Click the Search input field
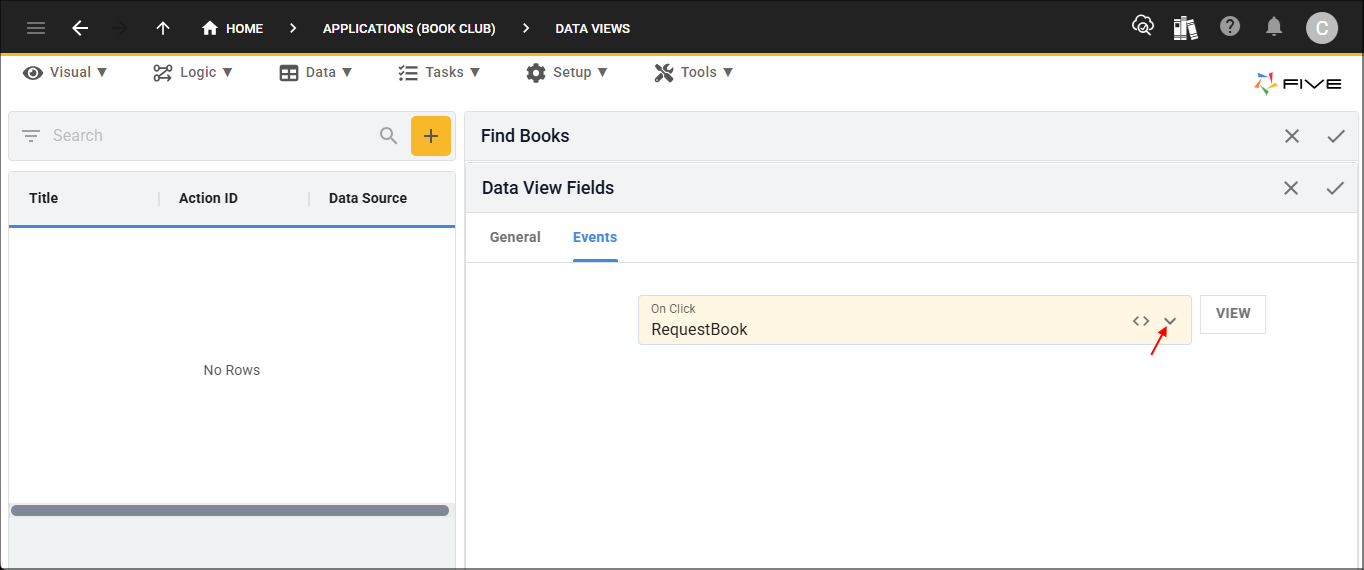Viewport: 1364px width, 570px height. [x=210, y=136]
